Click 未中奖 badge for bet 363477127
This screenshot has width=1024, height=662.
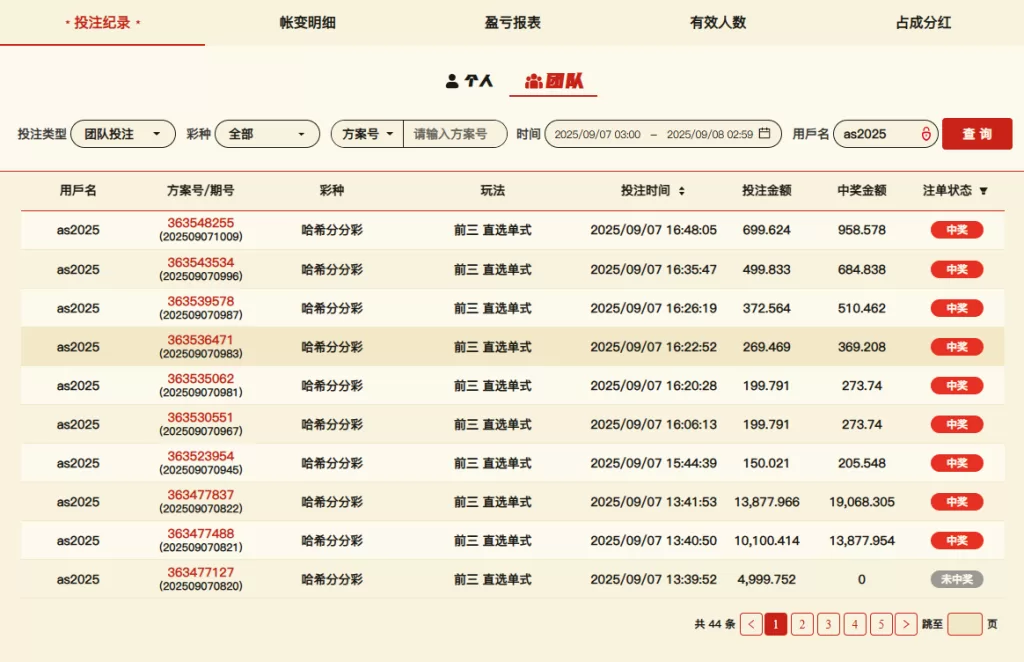point(957,579)
